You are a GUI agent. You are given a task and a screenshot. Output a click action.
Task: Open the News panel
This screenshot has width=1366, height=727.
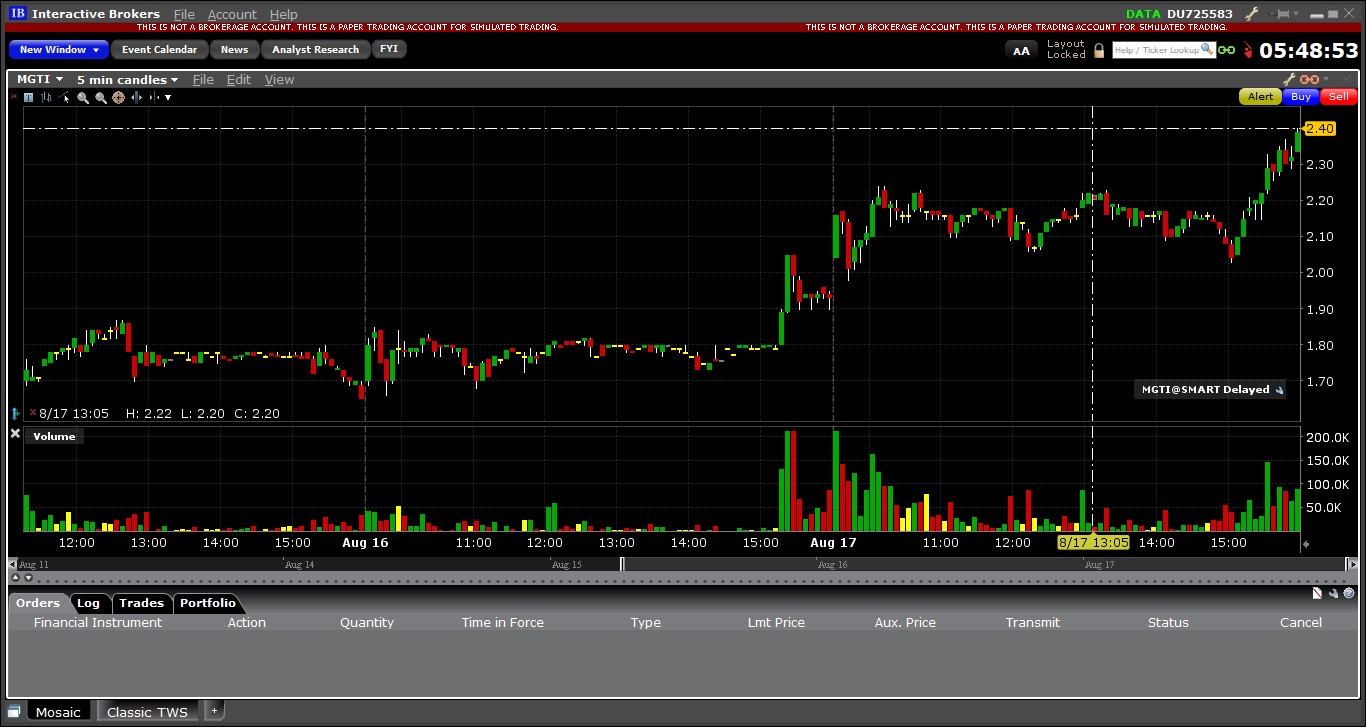pyautogui.click(x=234, y=49)
